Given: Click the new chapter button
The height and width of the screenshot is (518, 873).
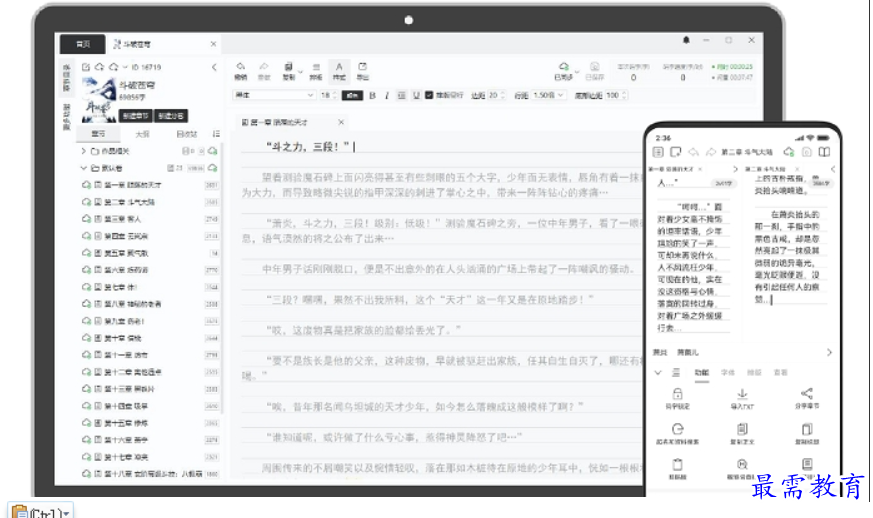Looking at the screenshot, I should pos(135,116).
